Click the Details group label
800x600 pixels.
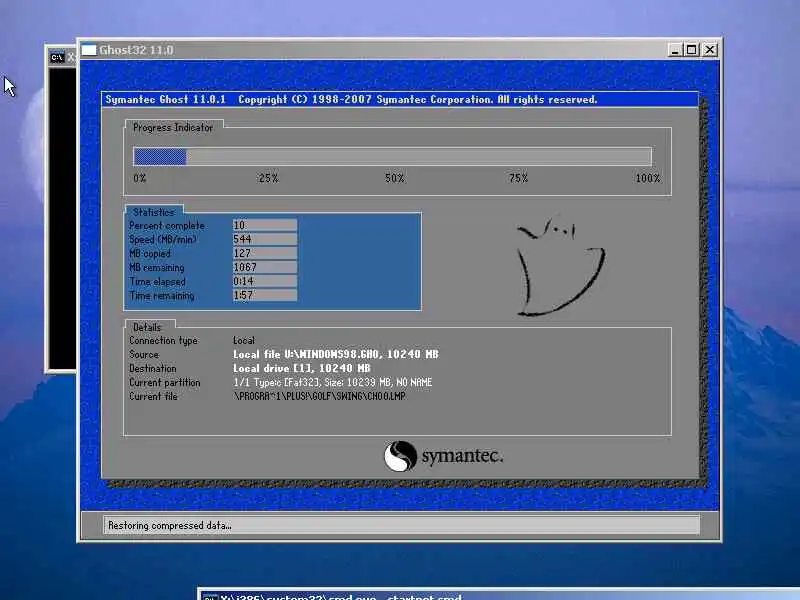pyautogui.click(x=147, y=327)
